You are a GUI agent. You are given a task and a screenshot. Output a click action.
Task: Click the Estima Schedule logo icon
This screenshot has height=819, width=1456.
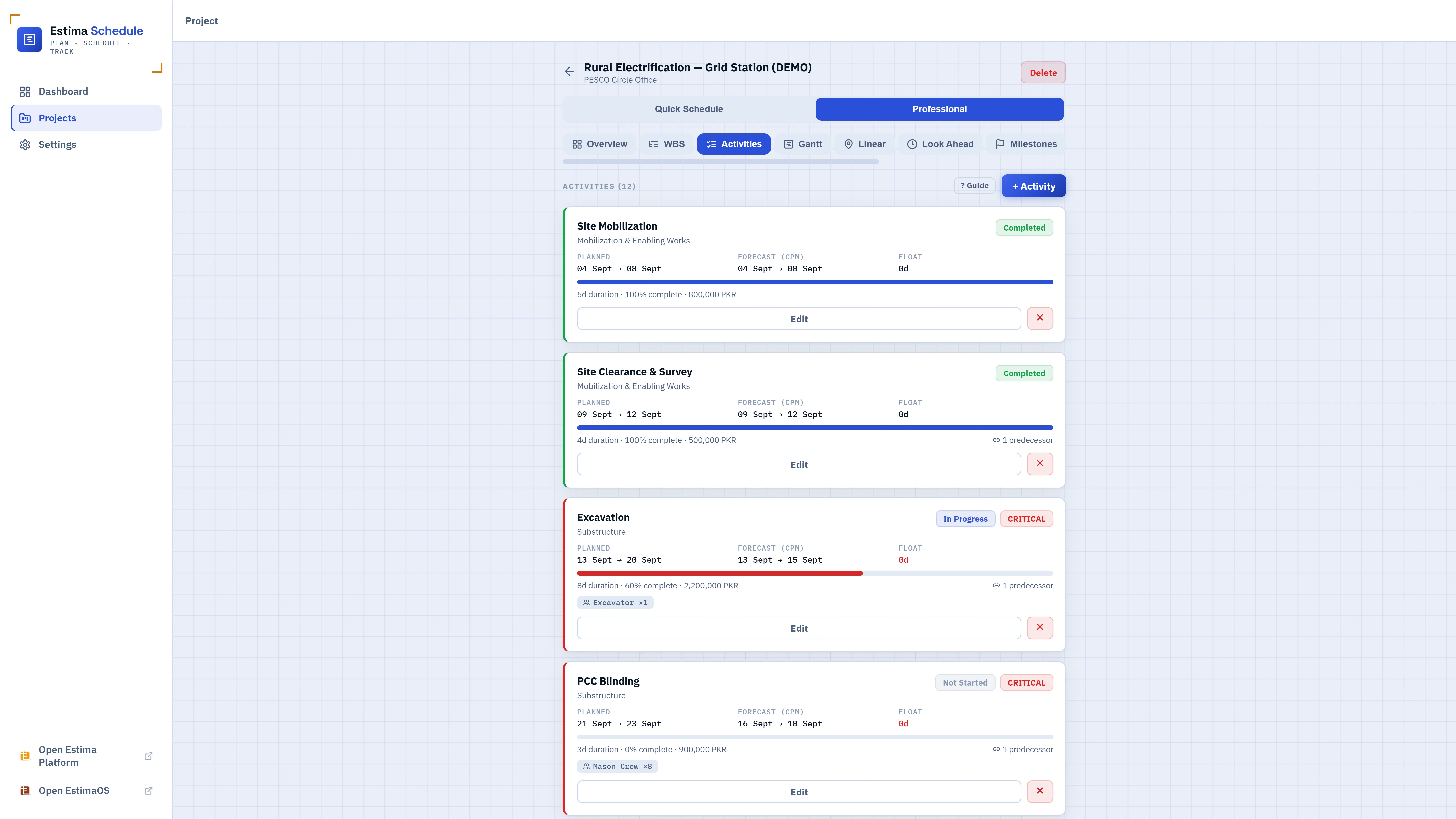coord(29,40)
